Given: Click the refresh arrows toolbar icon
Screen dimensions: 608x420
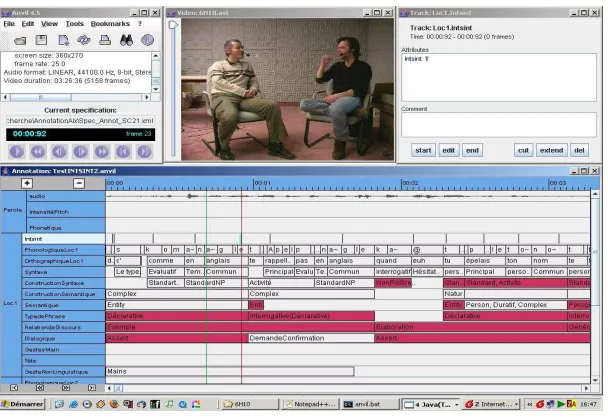Looking at the screenshot, I should click(x=84, y=40).
